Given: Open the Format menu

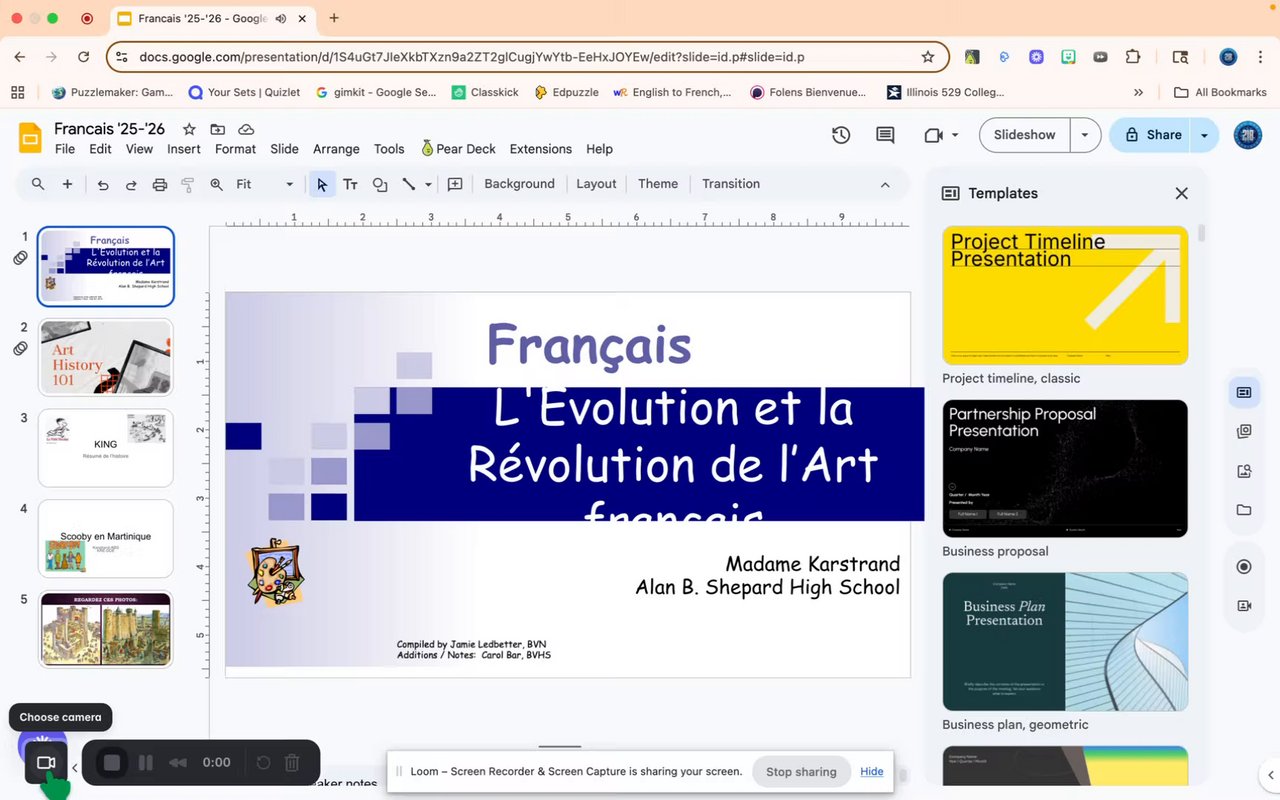Looking at the screenshot, I should tap(236, 149).
